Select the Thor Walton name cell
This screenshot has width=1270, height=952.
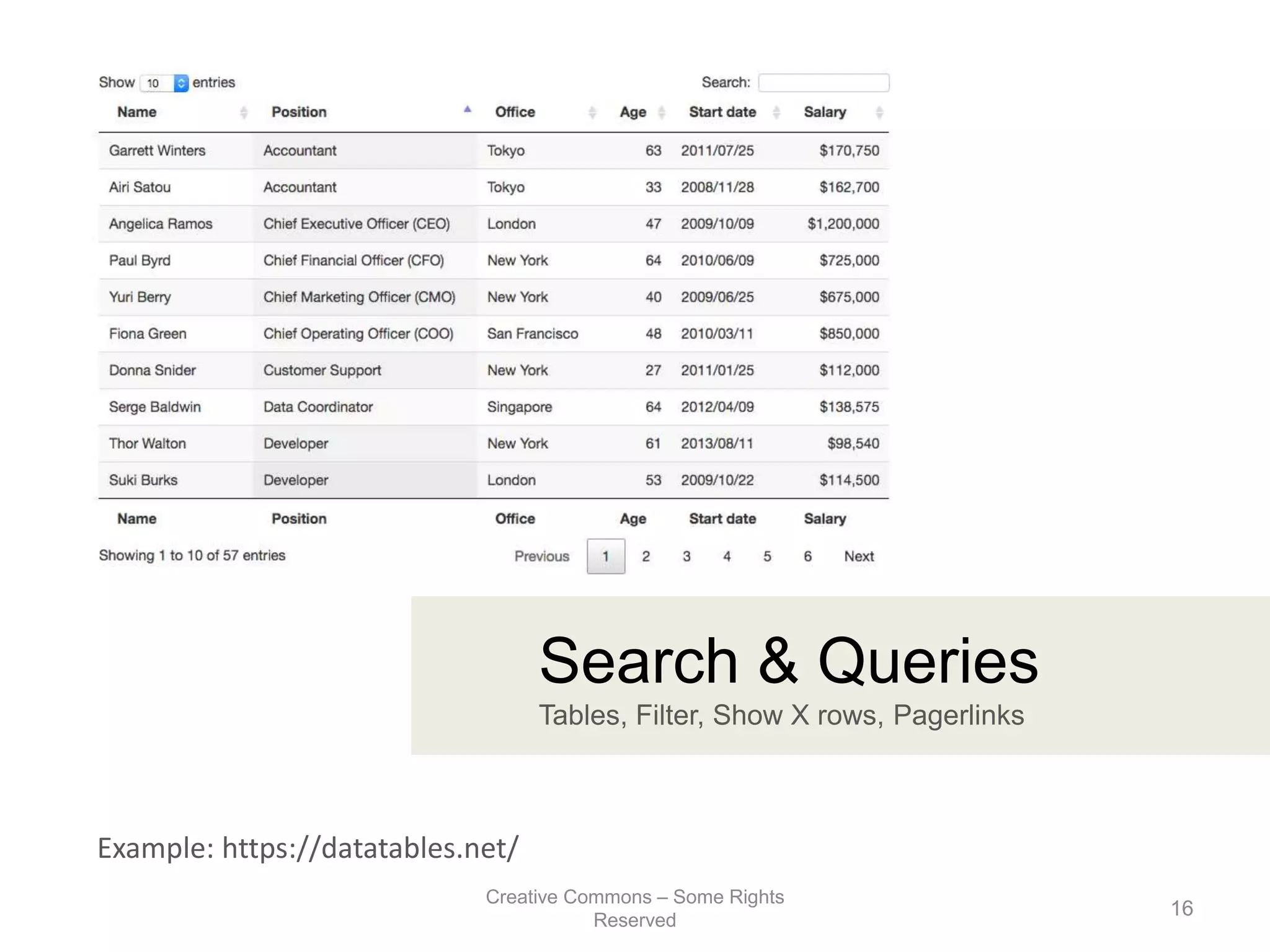click(148, 443)
